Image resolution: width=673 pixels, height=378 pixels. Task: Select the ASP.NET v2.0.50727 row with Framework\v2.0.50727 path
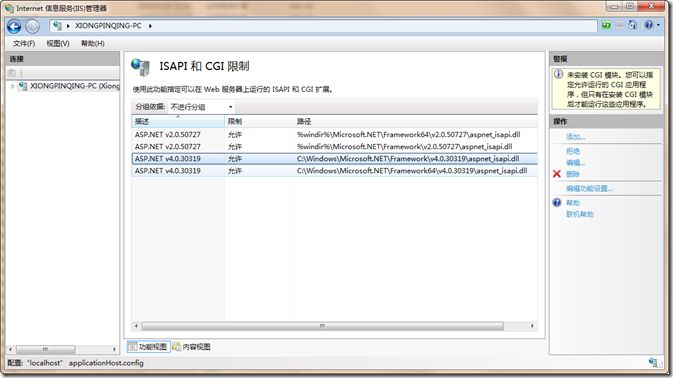pos(334,146)
